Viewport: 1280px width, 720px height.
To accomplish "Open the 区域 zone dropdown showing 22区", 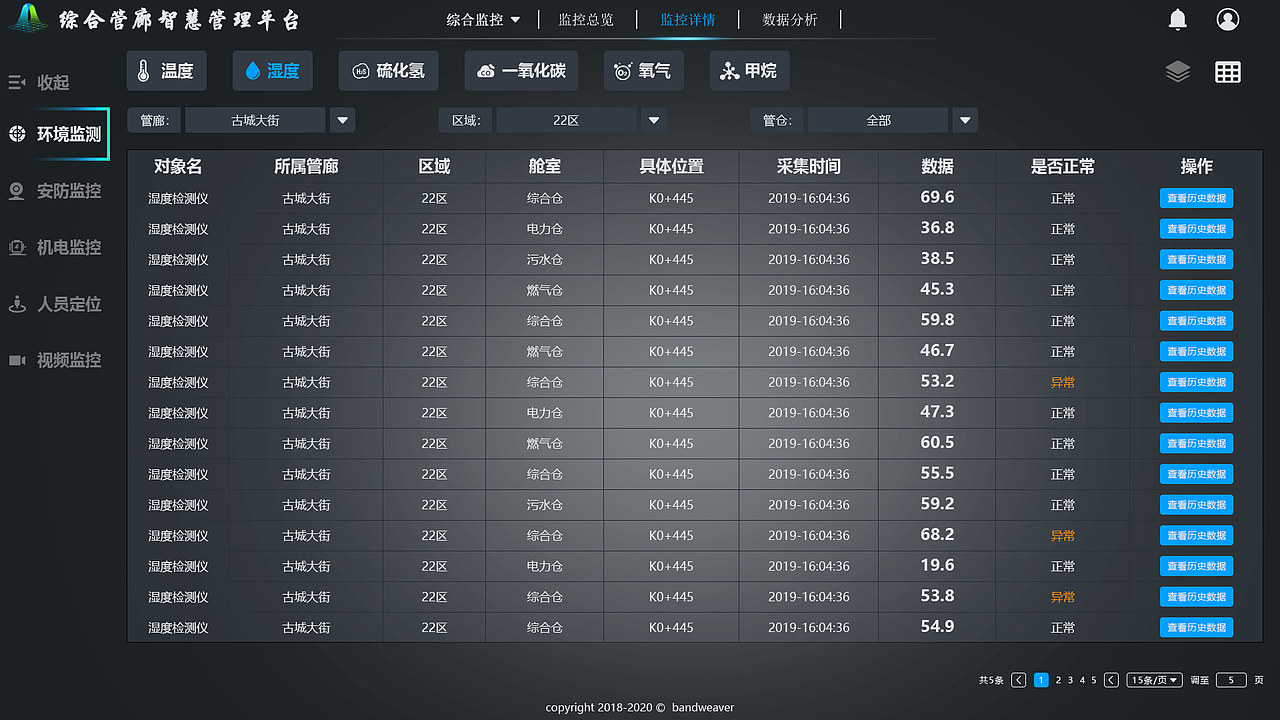I will [653, 119].
